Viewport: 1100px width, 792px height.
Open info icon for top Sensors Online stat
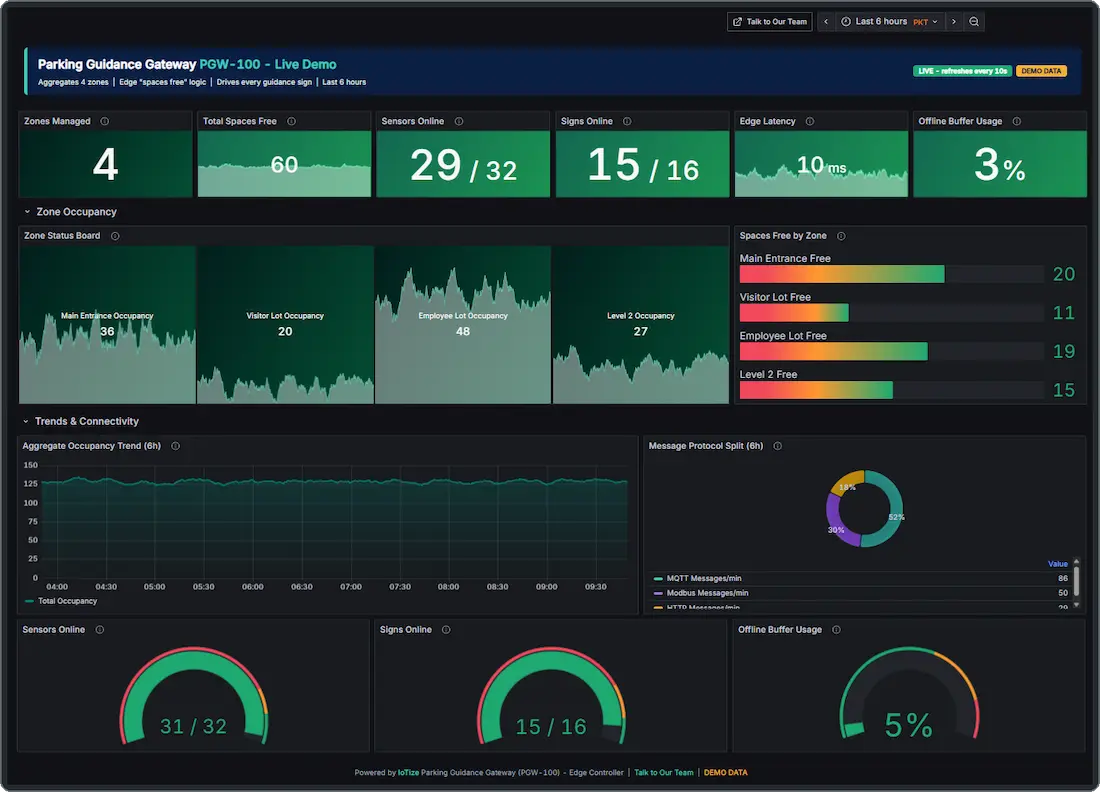459,121
